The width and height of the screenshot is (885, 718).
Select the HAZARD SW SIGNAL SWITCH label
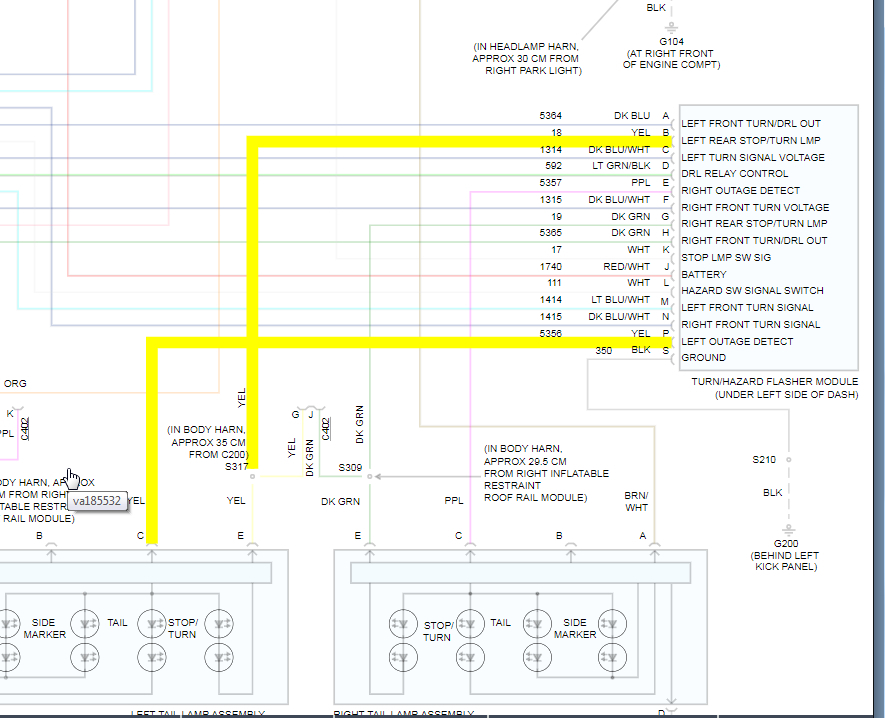coord(752,291)
